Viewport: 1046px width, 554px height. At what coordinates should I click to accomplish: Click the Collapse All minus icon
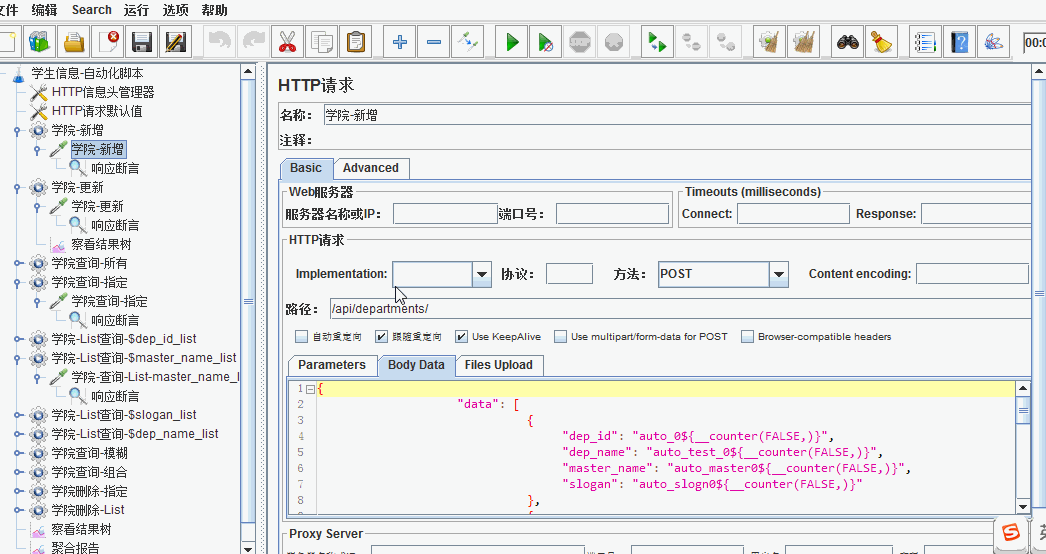click(x=434, y=42)
